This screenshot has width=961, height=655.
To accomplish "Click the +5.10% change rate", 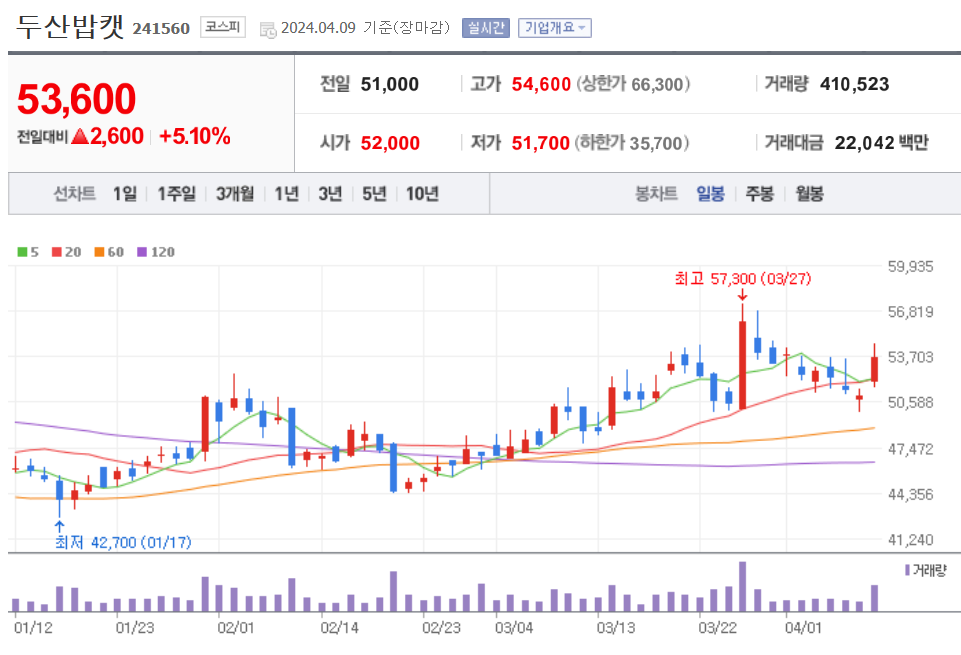I will pyautogui.click(x=195, y=136).
